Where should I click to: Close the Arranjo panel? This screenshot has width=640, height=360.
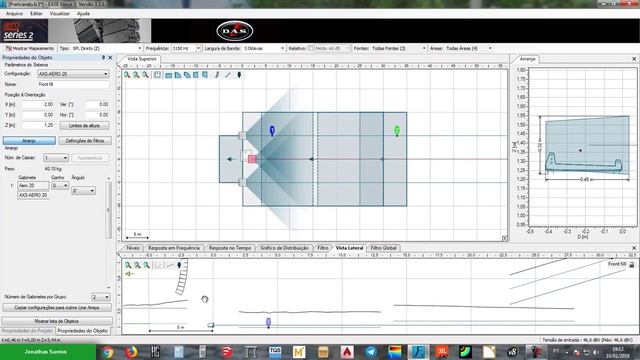(x=634, y=59)
